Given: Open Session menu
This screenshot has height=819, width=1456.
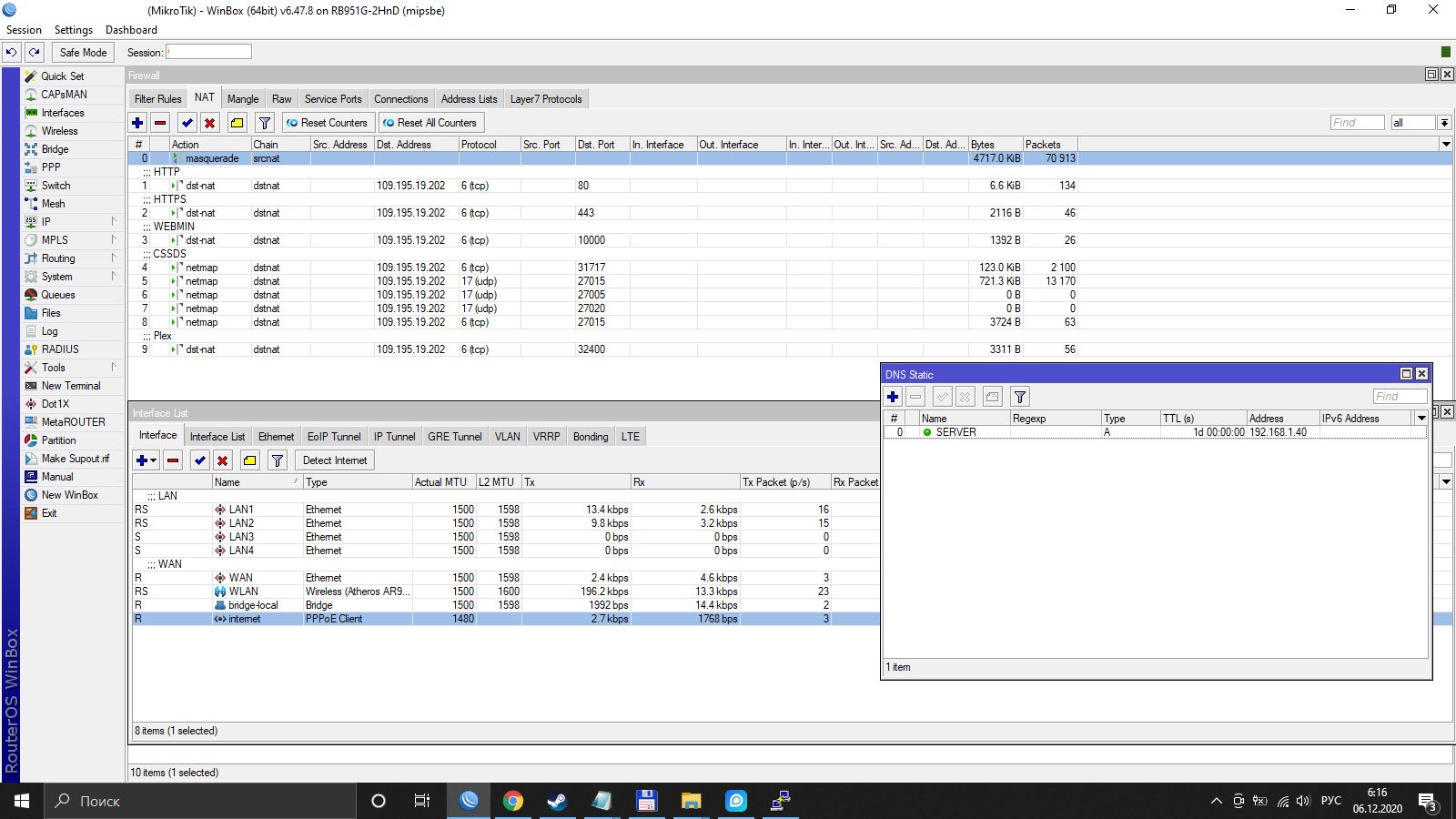Looking at the screenshot, I should click(x=24, y=30).
